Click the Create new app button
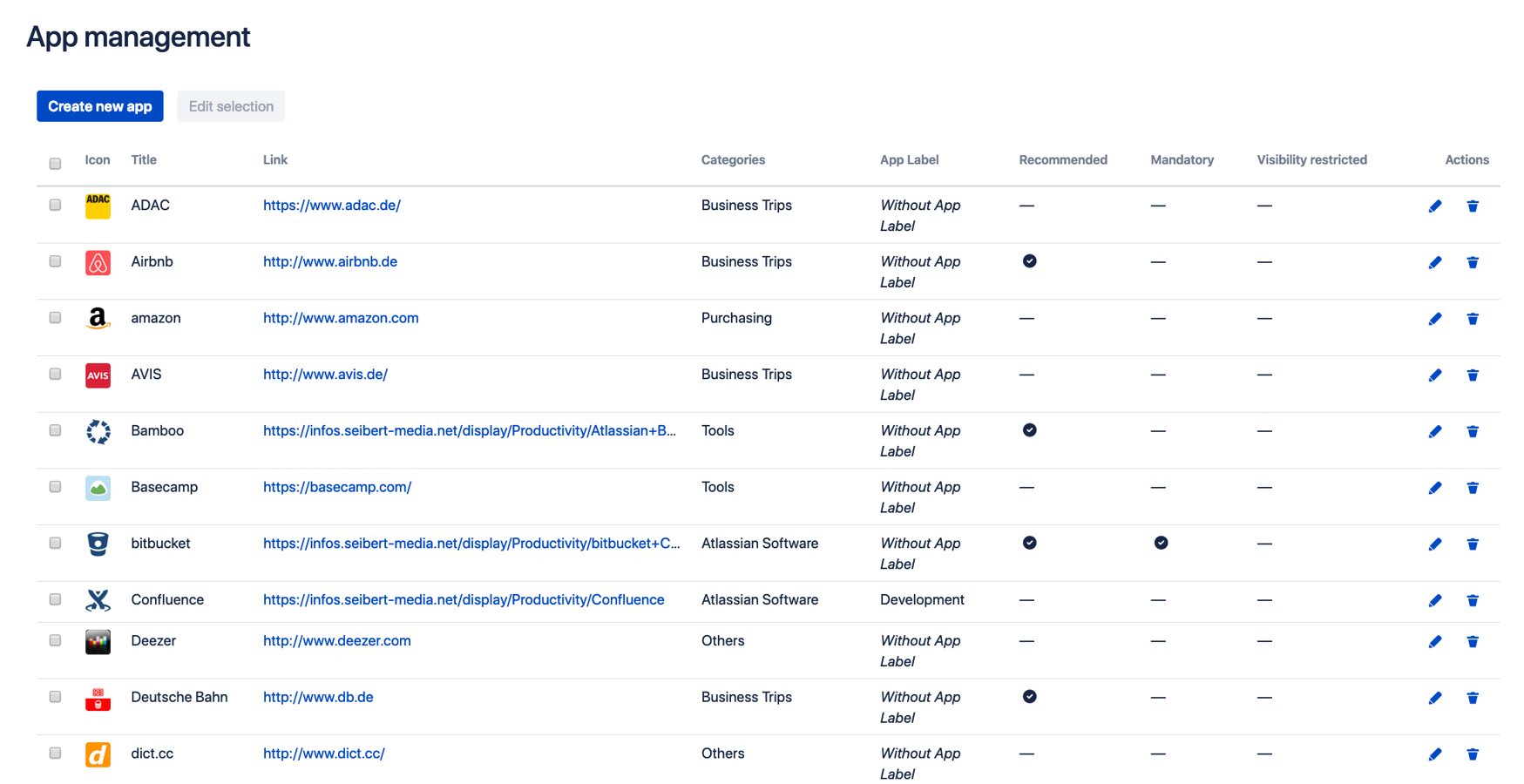The height and width of the screenshot is (784, 1524). pyautogui.click(x=99, y=106)
